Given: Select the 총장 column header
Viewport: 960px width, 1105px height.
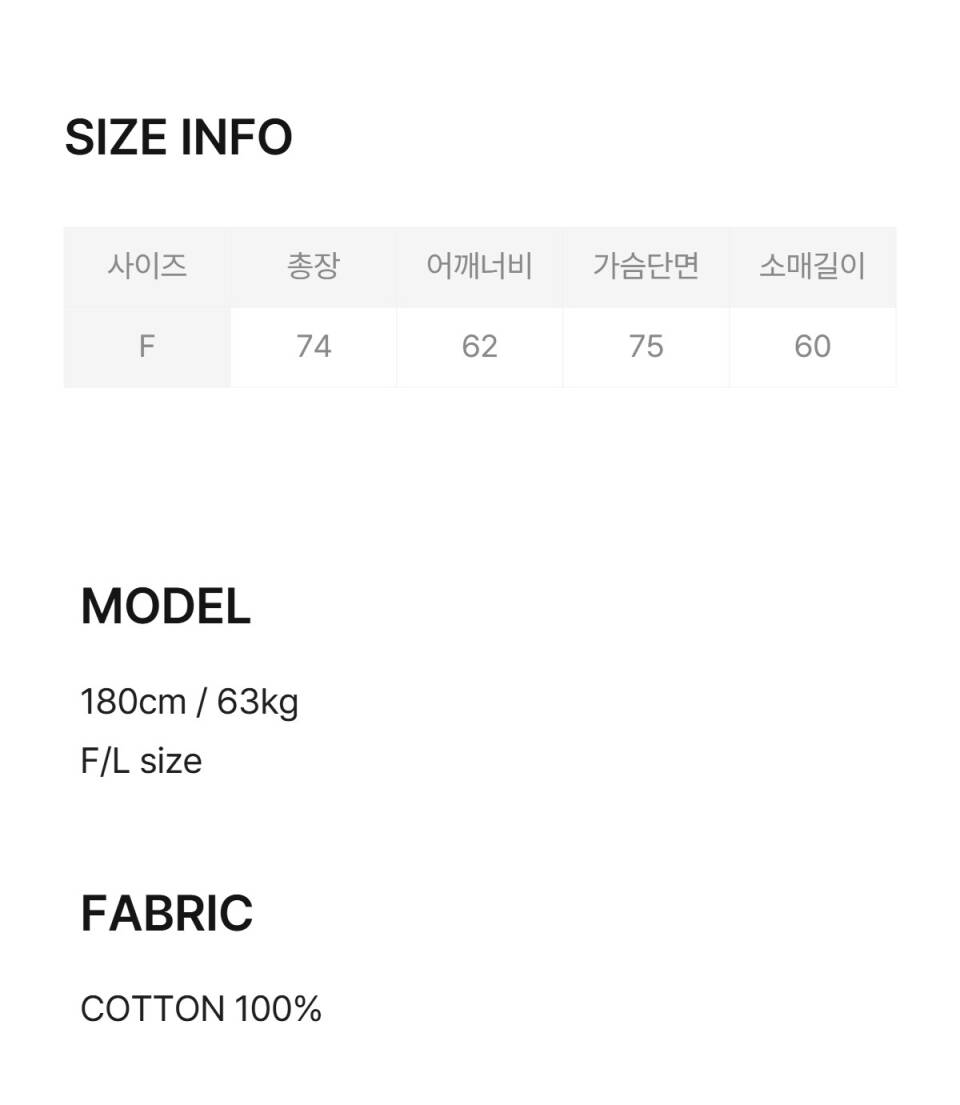Looking at the screenshot, I should click(x=314, y=266).
